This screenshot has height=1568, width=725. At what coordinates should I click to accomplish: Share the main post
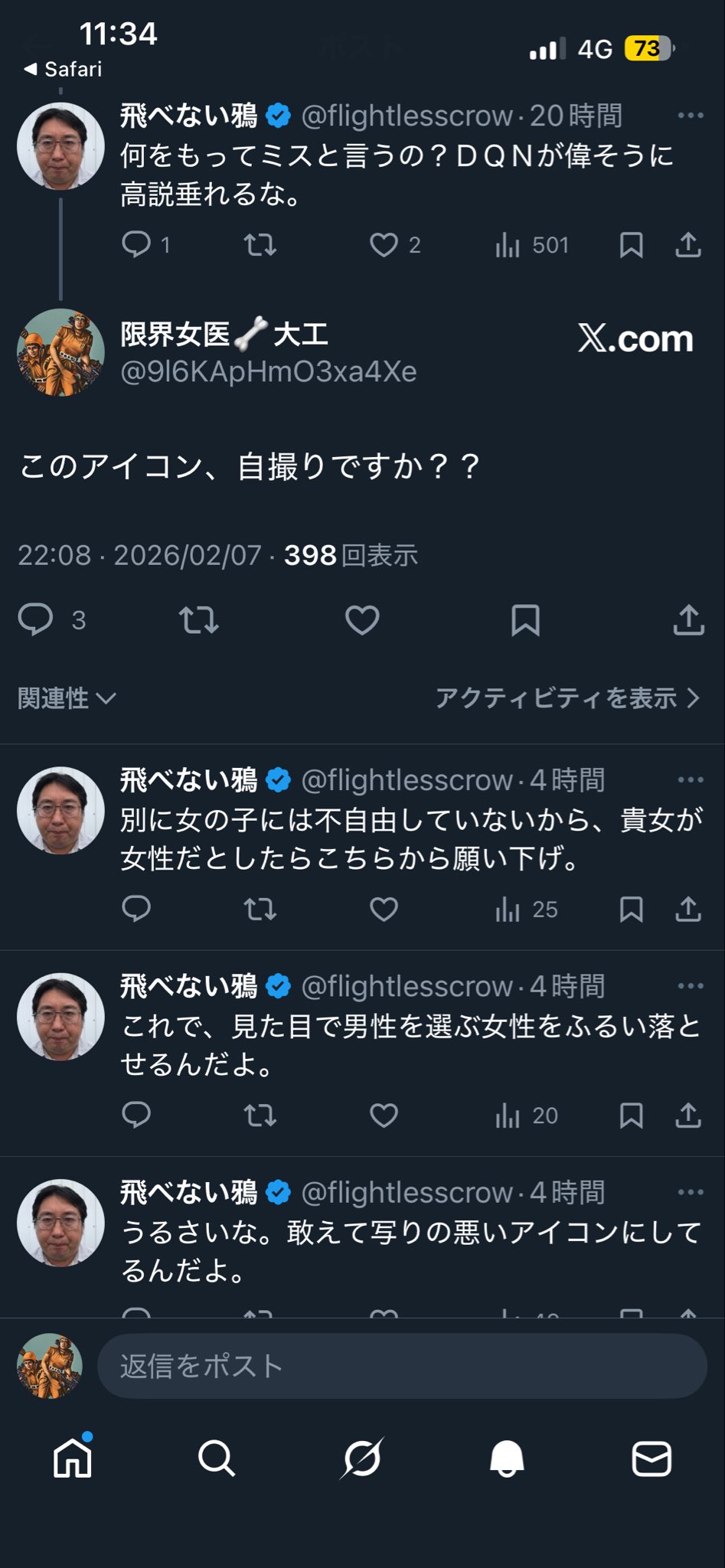[688, 620]
